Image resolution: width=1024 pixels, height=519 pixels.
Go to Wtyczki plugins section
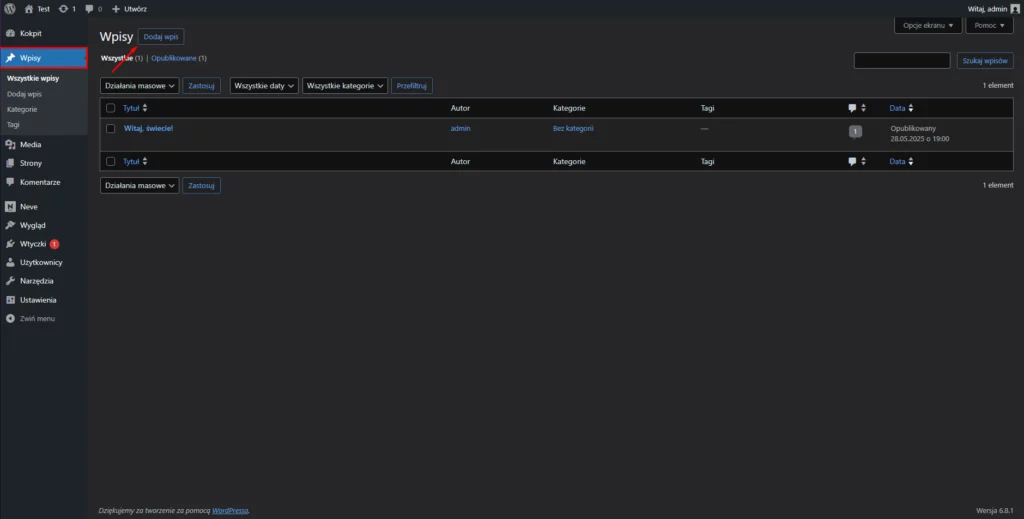32,244
